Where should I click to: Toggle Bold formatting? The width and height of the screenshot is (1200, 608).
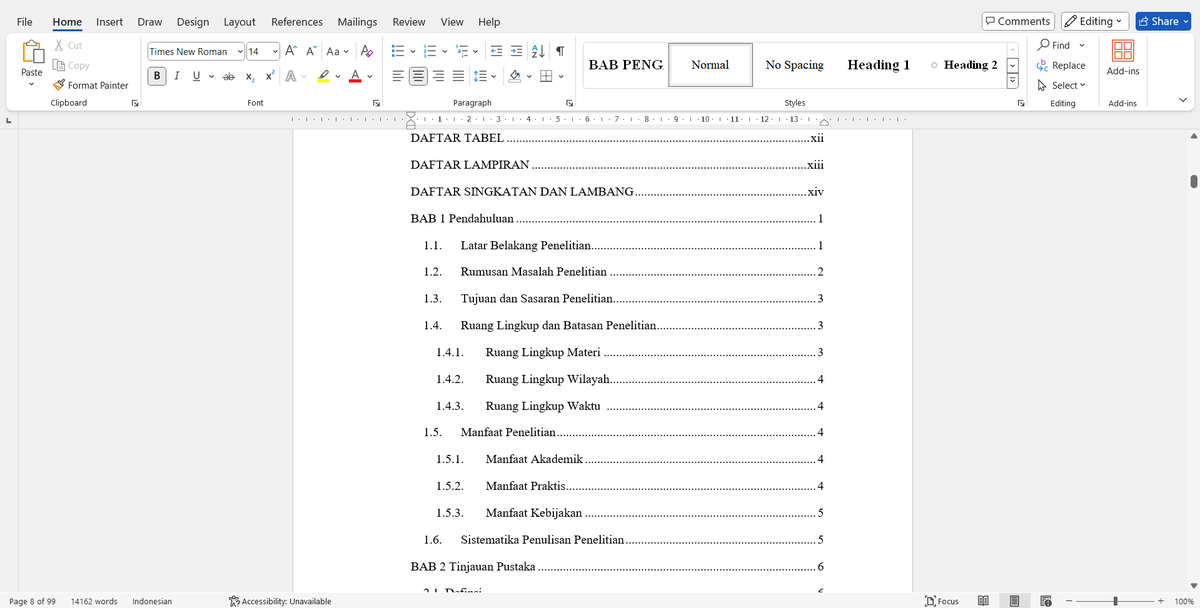[x=158, y=76]
